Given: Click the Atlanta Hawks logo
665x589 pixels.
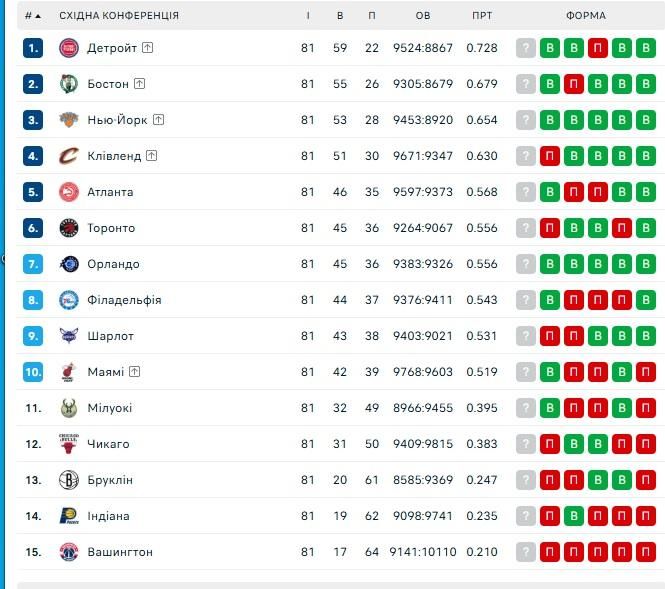Looking at the screenshot, I should (68, 192).
